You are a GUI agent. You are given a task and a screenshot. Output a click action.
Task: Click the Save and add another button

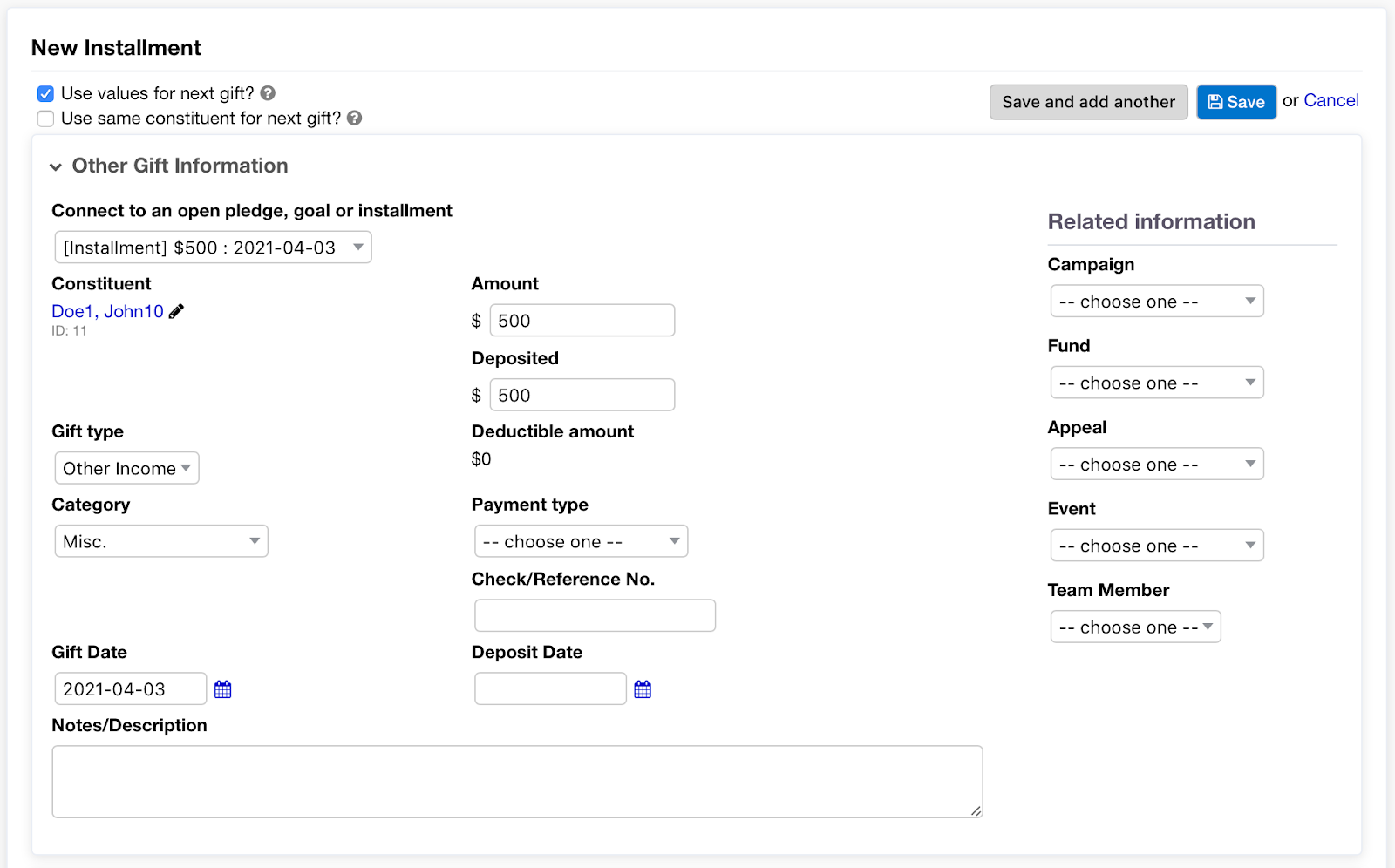(x=1088, y=102)
